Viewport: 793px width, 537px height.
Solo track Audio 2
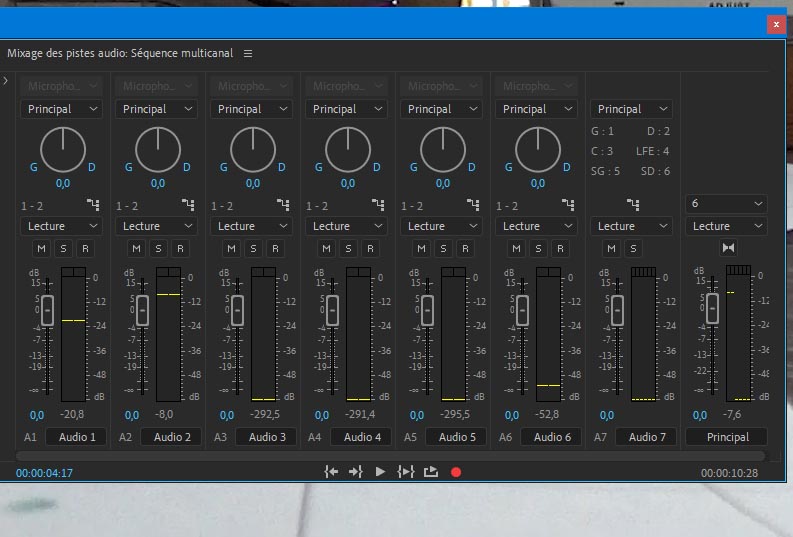(x=158, y=248)
